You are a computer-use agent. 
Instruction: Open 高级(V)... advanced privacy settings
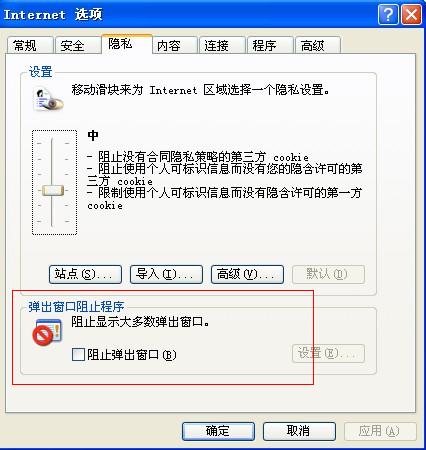(247, 275)
